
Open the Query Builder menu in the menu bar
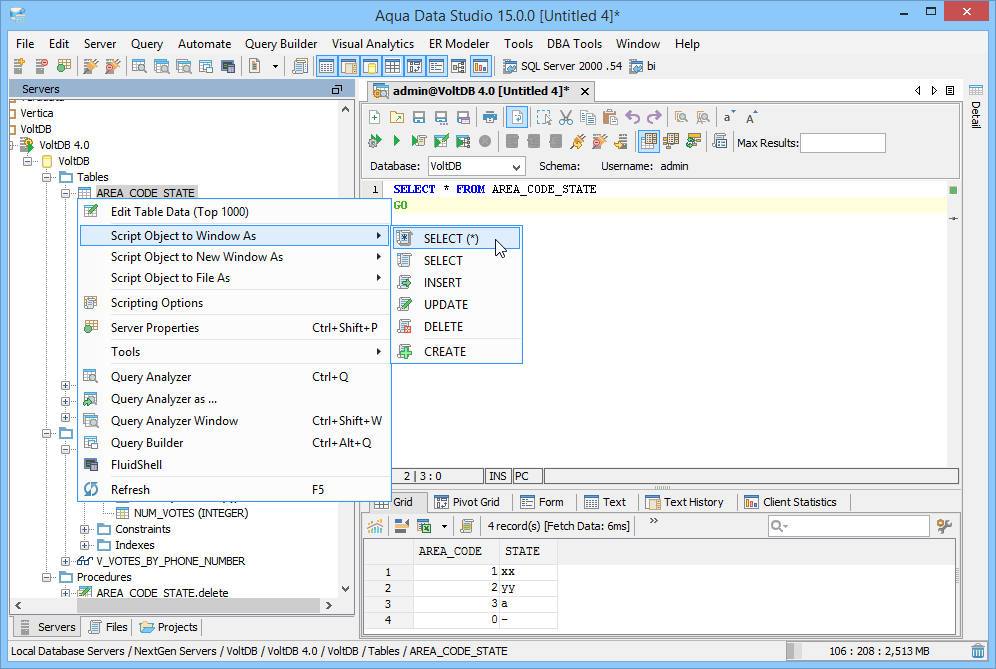coord(281,44)
